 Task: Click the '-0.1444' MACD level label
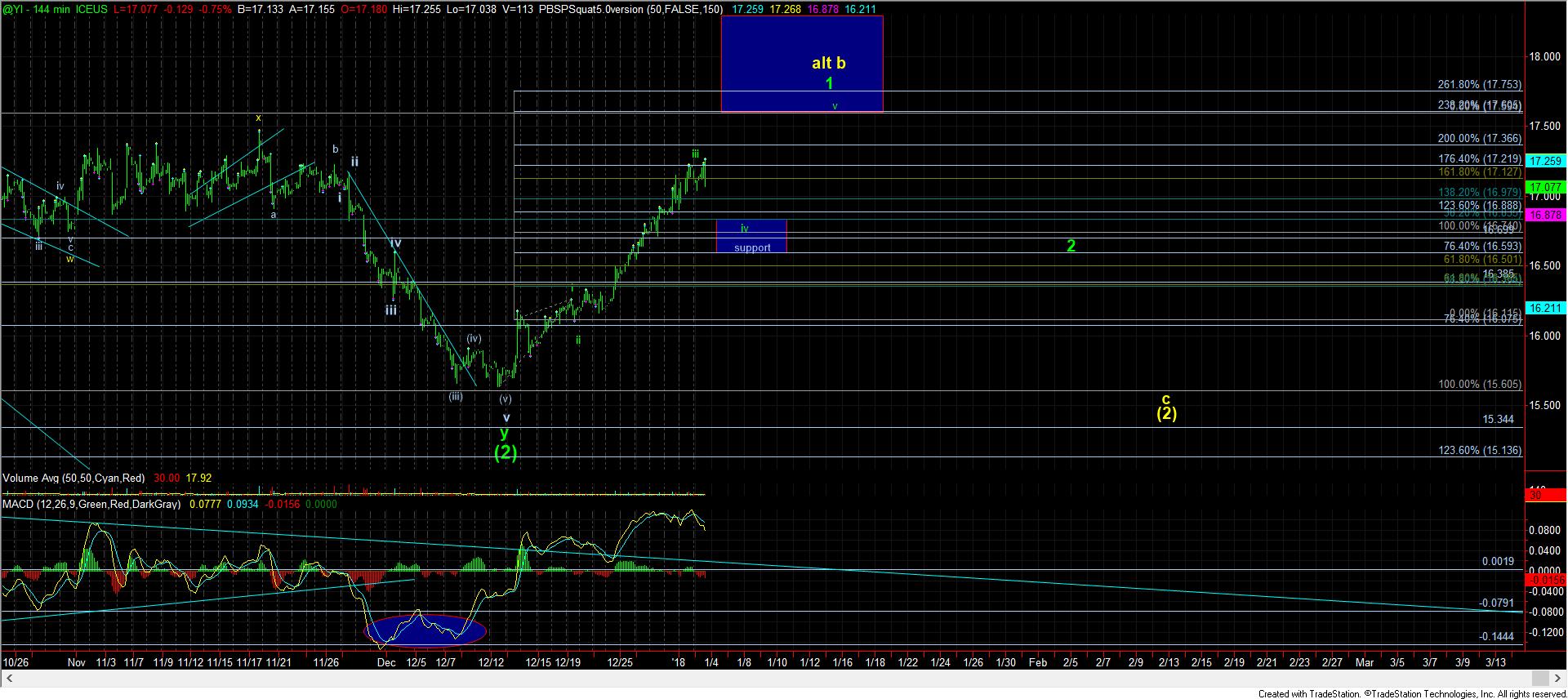click(1496, 636)
